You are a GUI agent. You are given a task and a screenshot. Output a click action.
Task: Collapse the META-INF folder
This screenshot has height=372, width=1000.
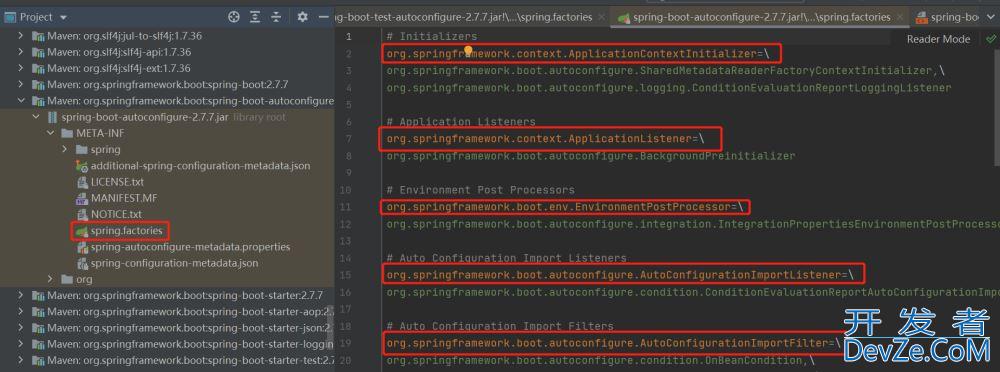(50, 133)
